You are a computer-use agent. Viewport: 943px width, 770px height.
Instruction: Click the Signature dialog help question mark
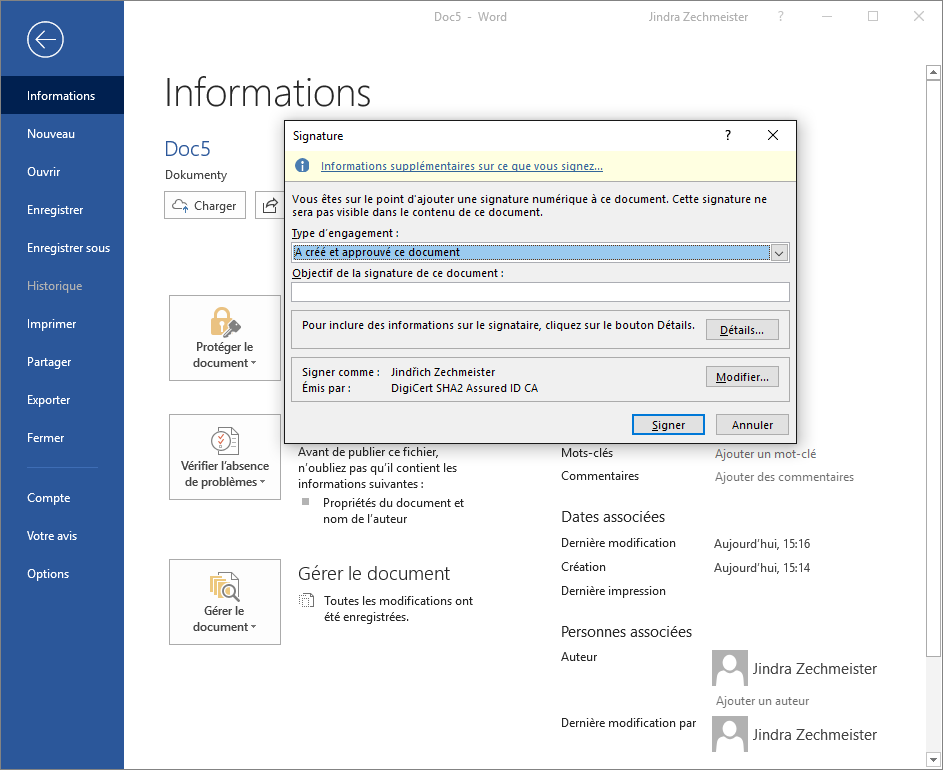coord(728,135)
